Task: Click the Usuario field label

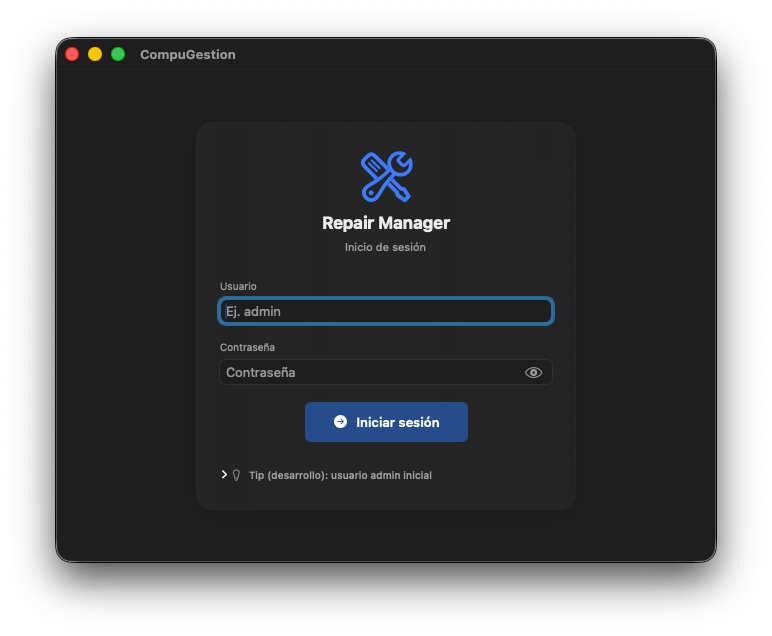Action: coord(238,287)
